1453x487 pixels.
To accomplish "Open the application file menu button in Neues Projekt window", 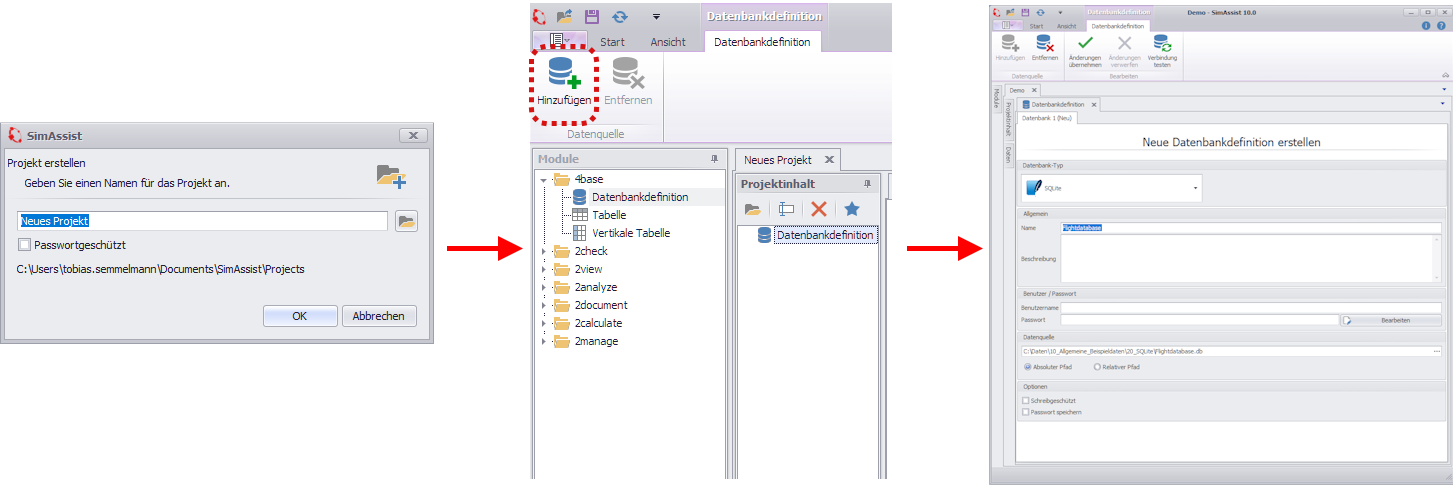I will (559, 41).
